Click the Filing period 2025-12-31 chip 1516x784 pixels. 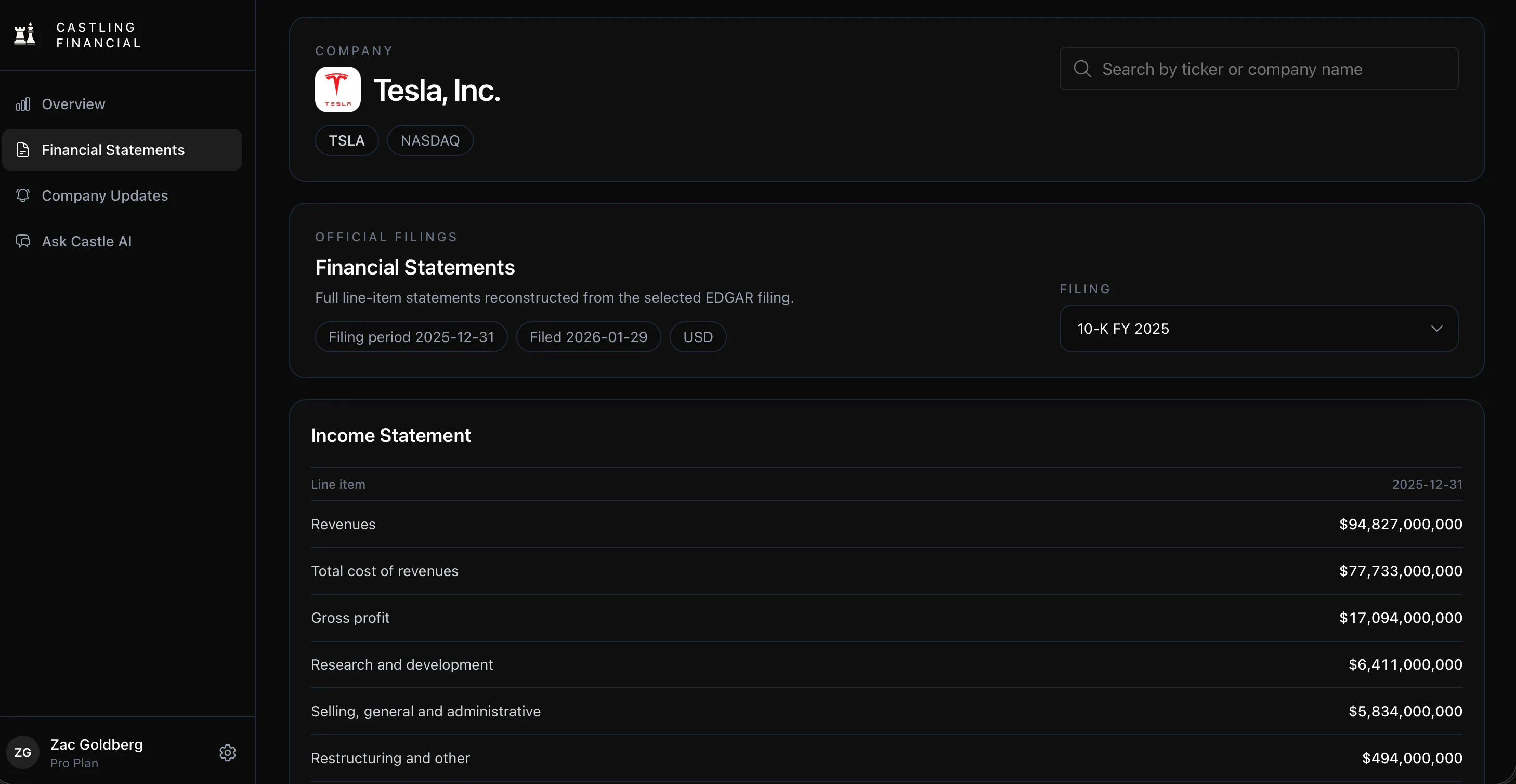(411, 337)
